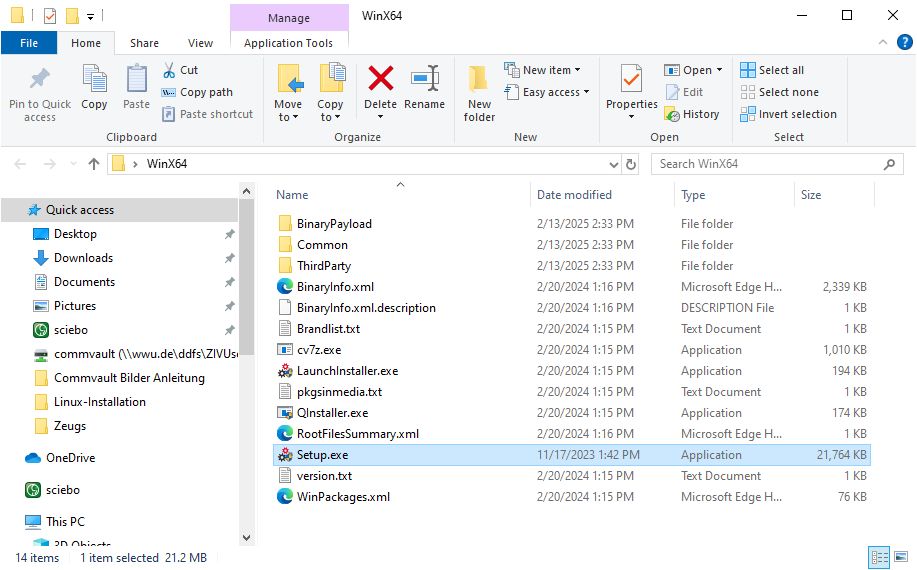The height and width of the screenshot is (570, 917).
Task: Refresh the WinX64 folder view
Action: coord(631,164)
